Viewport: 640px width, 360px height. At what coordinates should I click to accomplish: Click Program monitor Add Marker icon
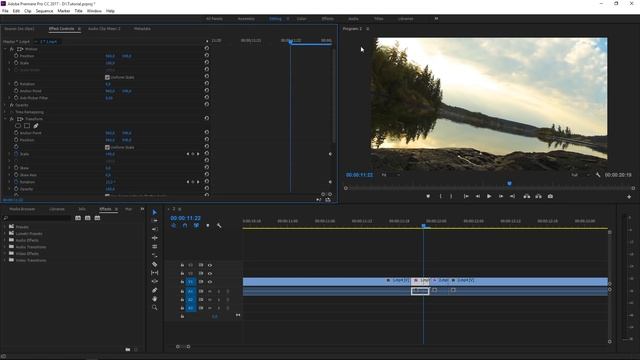[428, 196]
